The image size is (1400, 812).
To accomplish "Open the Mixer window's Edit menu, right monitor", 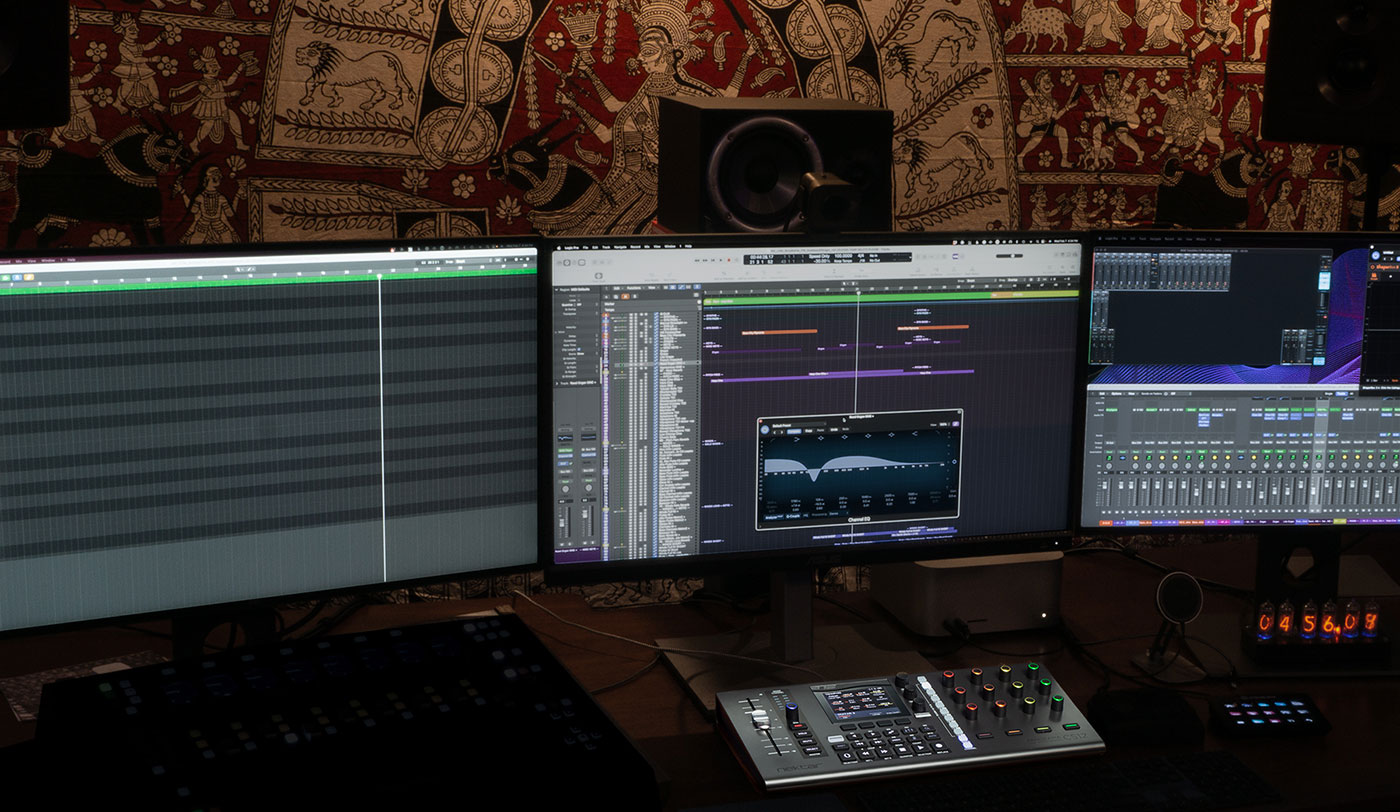I will coord(1102,394).
